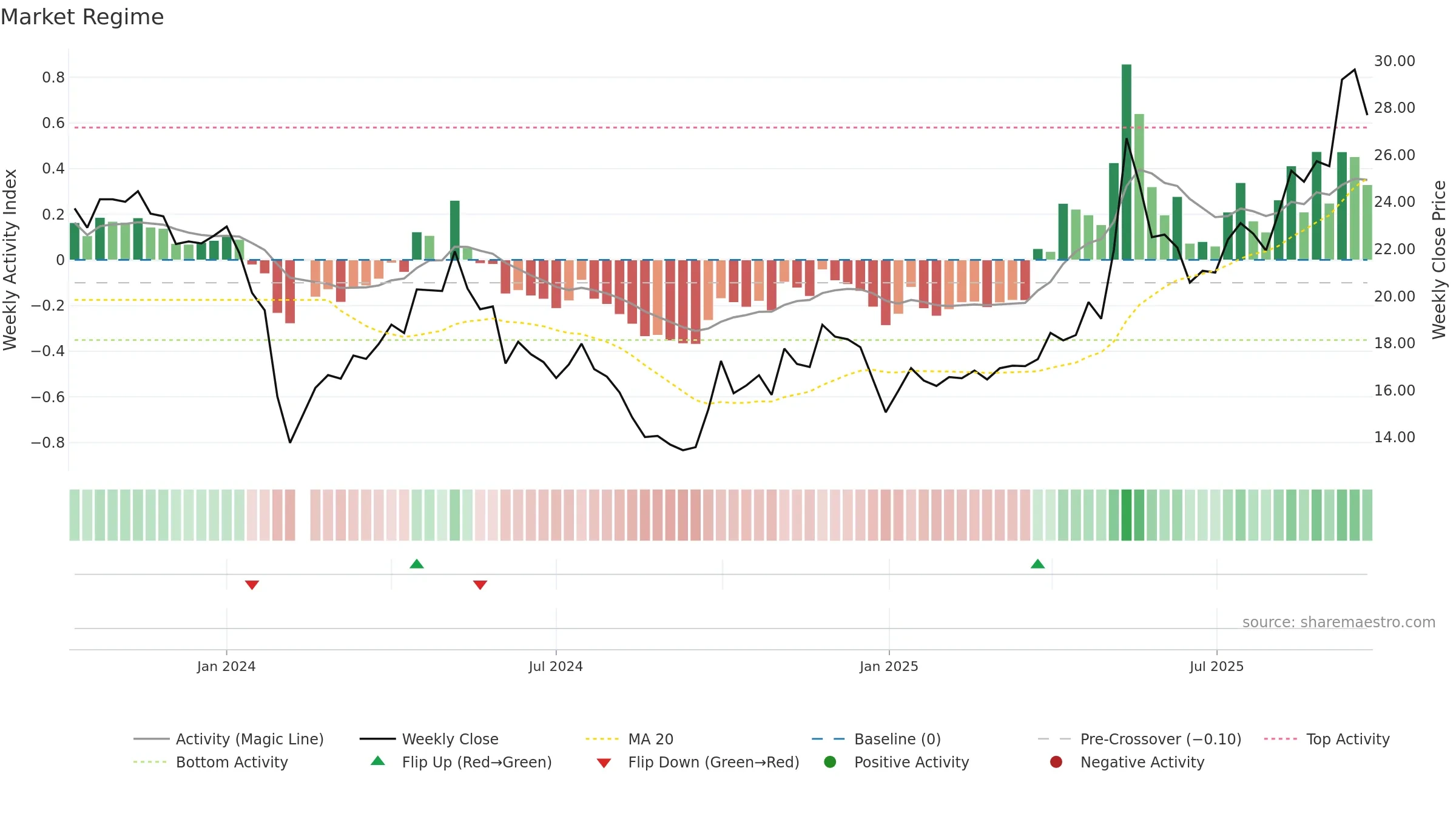Viewport: 1456px width, 819px height.
Task: Click the 14.00 price axis label
Action: click(1394, 437)
